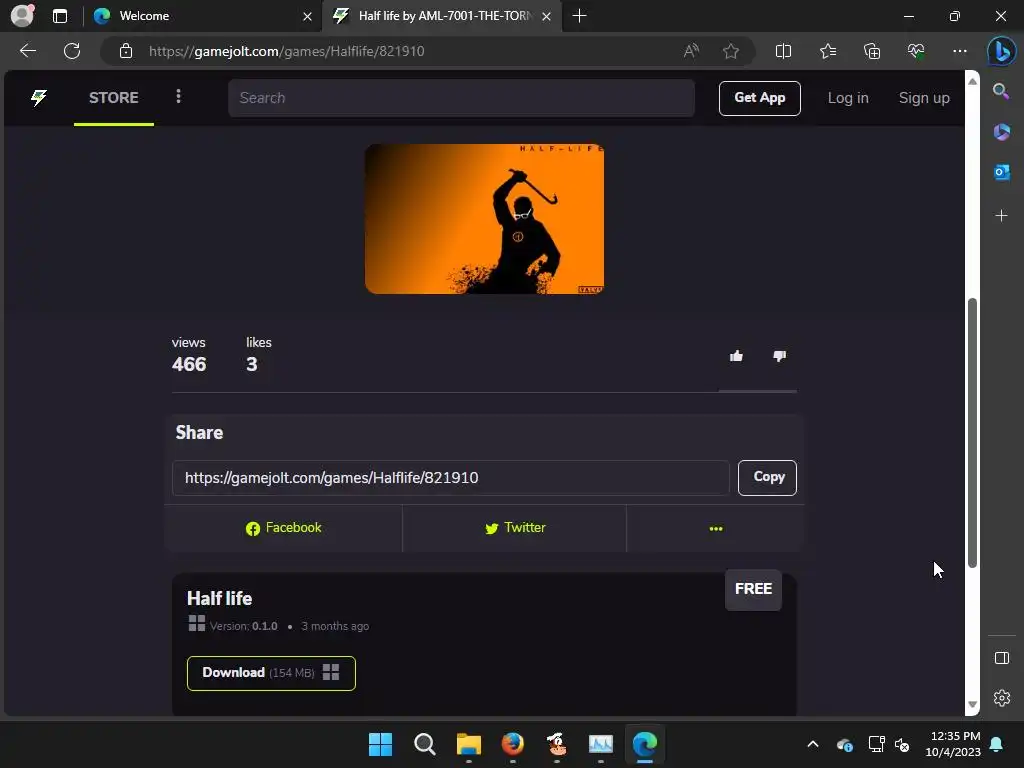Click muted volume tray icon
The image size is (1024, 768).
click(x=902, y=744)
